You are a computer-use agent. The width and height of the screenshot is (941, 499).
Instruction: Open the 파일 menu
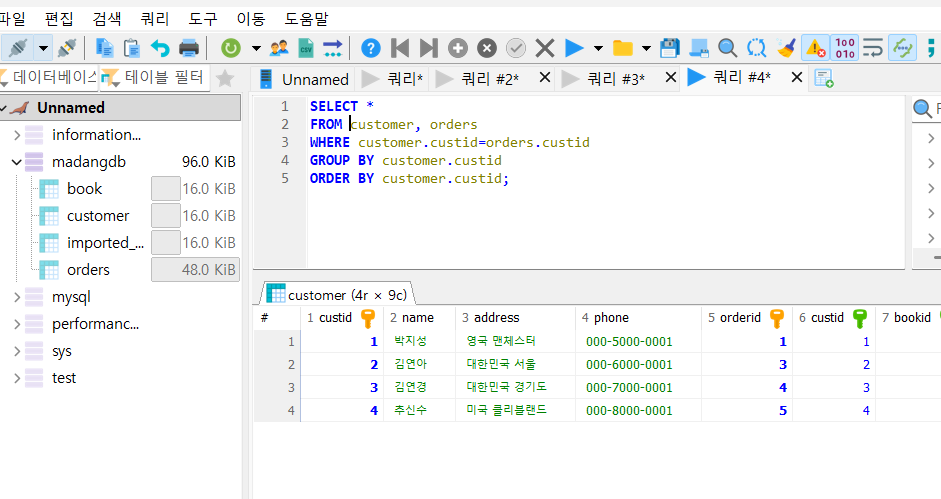(x=13, y=19)
